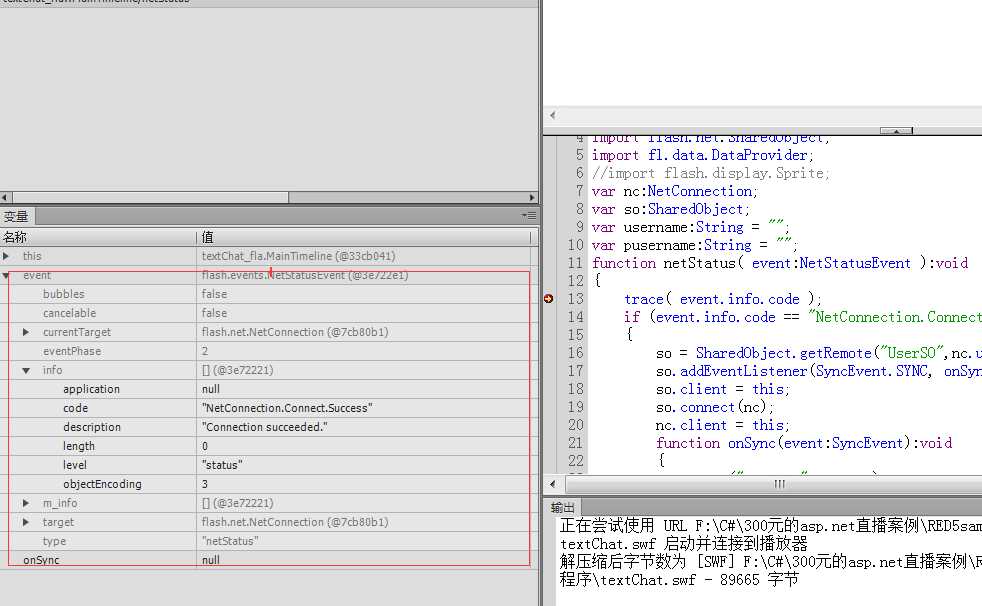Select the 'length' property row
982x606 pixels.
click(269, 446)
